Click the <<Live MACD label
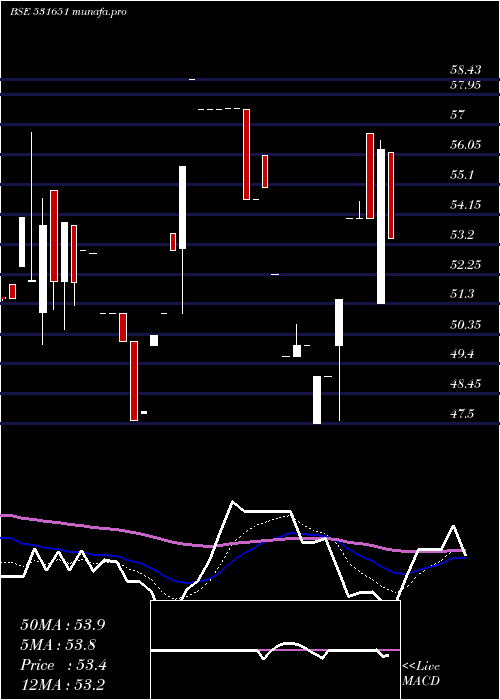Image resolution: width=500 pixels, height=700 pixels. (x=421, y=674)
